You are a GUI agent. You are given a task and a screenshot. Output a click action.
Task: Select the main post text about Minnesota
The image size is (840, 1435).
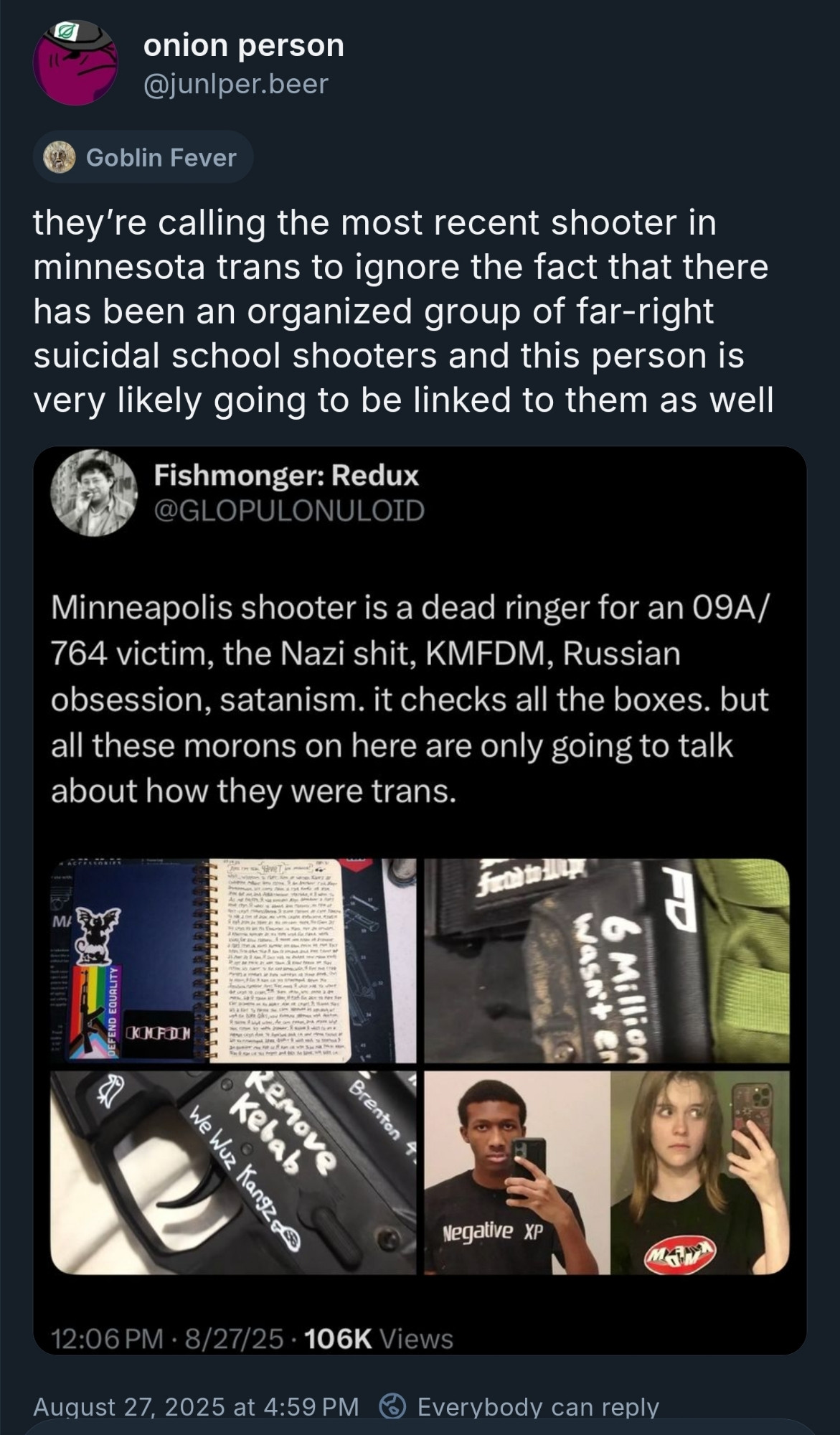click(403, 311)
